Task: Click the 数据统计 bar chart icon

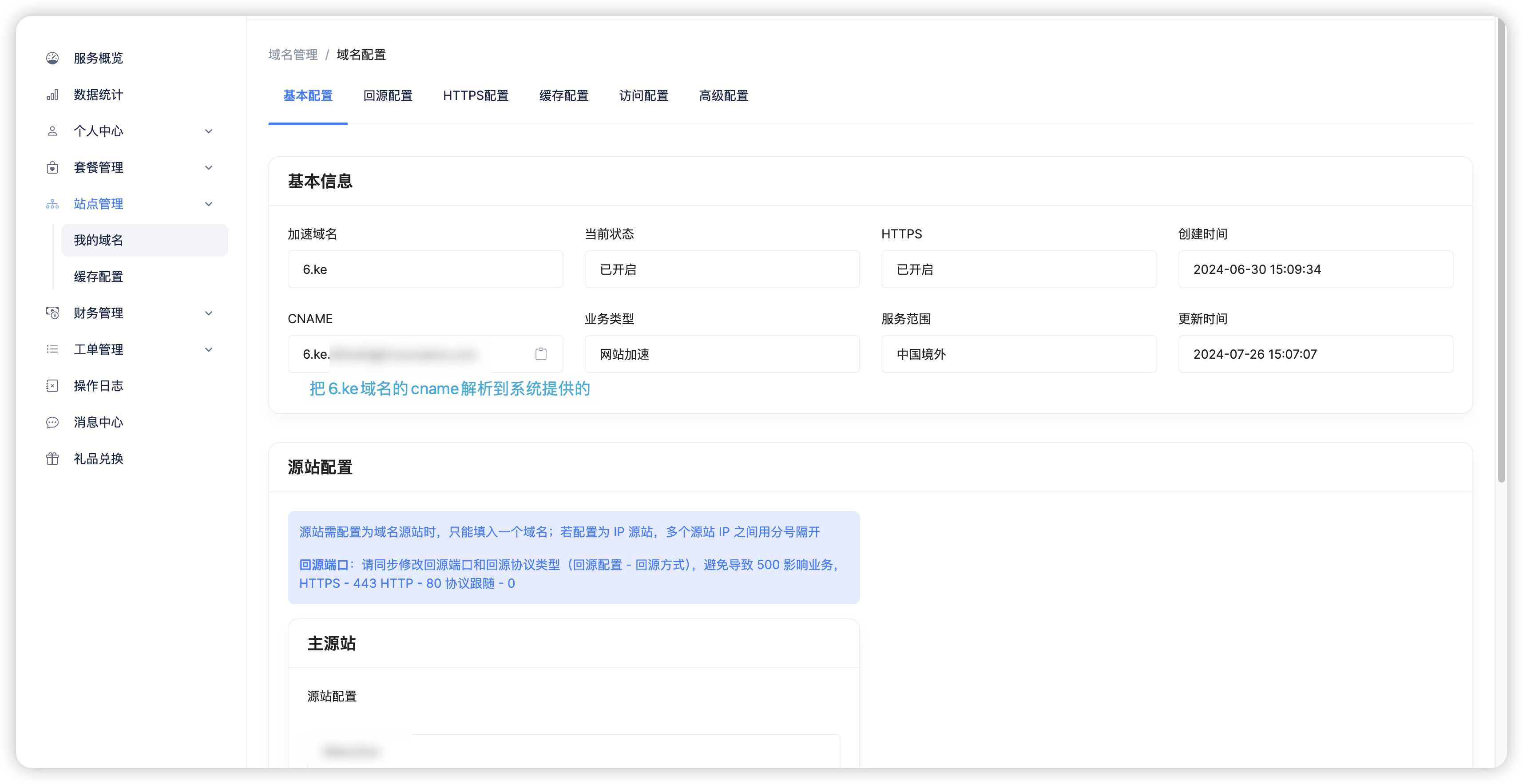Action: coord(52,95)
